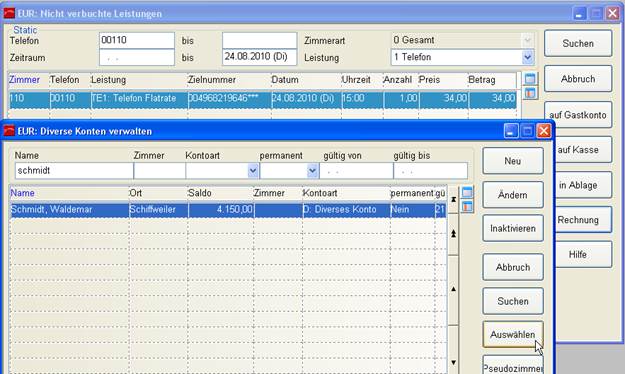
Task: Click the Uhrzeit cell 15:00
Action: (x=362, y=98)
